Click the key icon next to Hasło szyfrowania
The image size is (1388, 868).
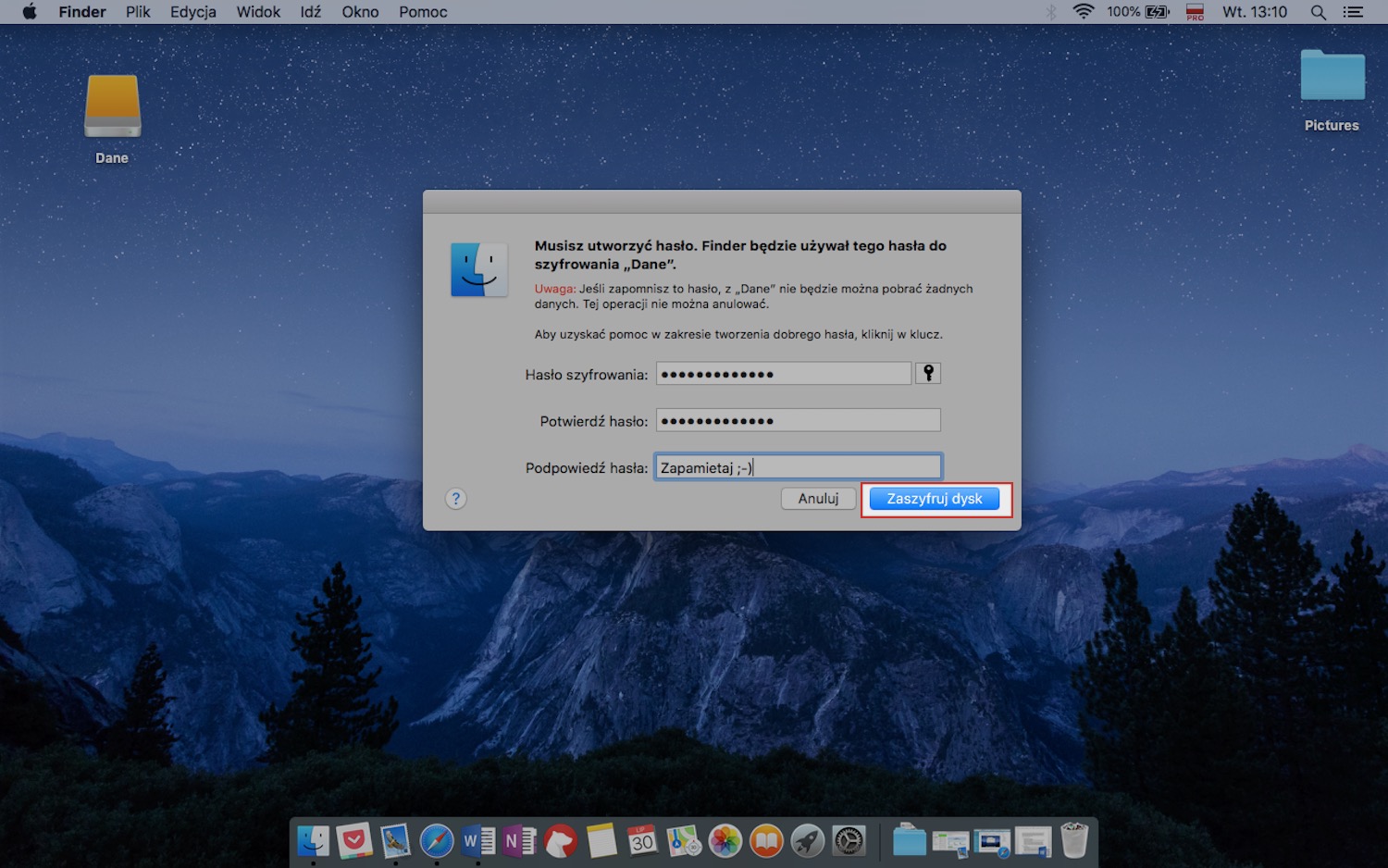(x=927, y=373)
